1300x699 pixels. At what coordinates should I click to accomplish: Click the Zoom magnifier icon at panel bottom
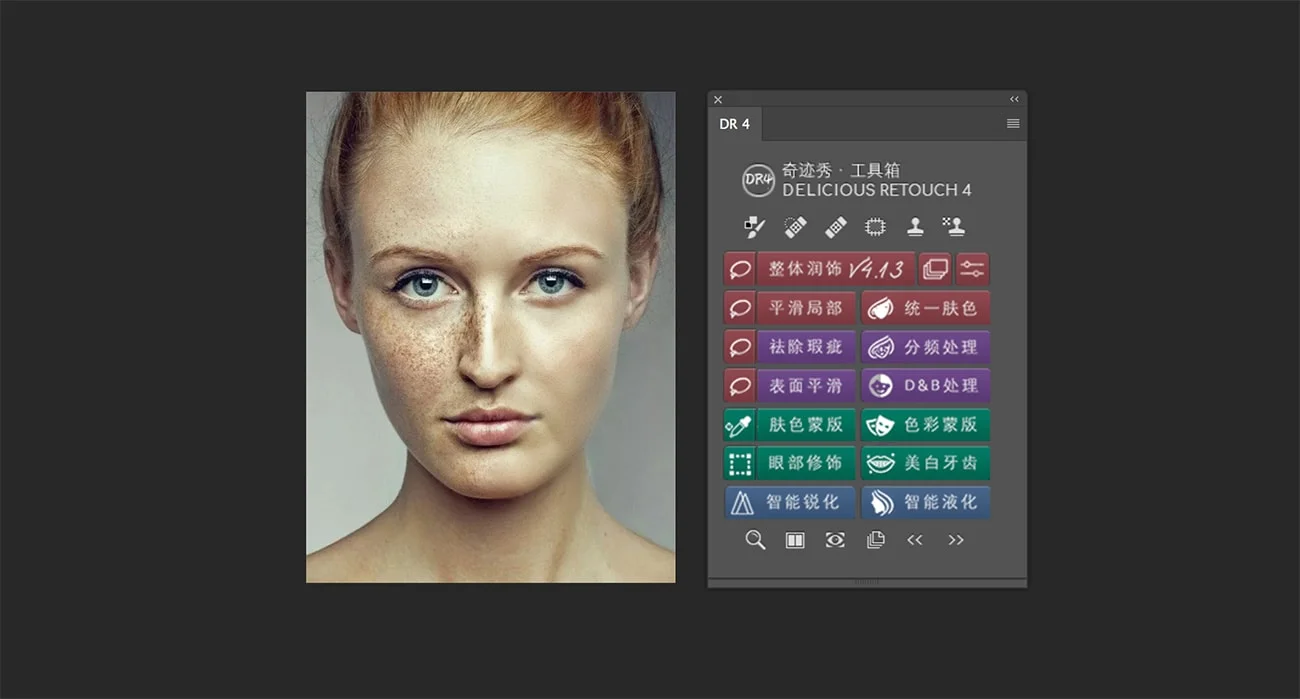coord(755,540)
